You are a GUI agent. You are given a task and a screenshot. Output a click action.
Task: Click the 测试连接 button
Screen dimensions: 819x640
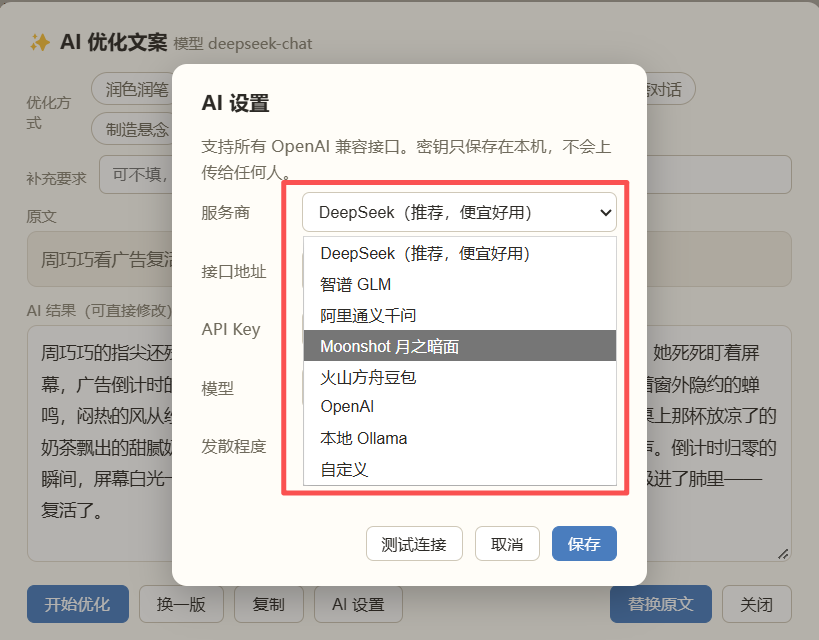(x=414, y=544)
